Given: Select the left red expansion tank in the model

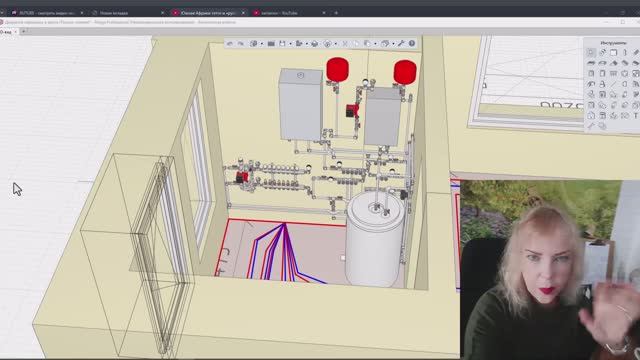Looking at the screenshot, I should pos(338,69).
